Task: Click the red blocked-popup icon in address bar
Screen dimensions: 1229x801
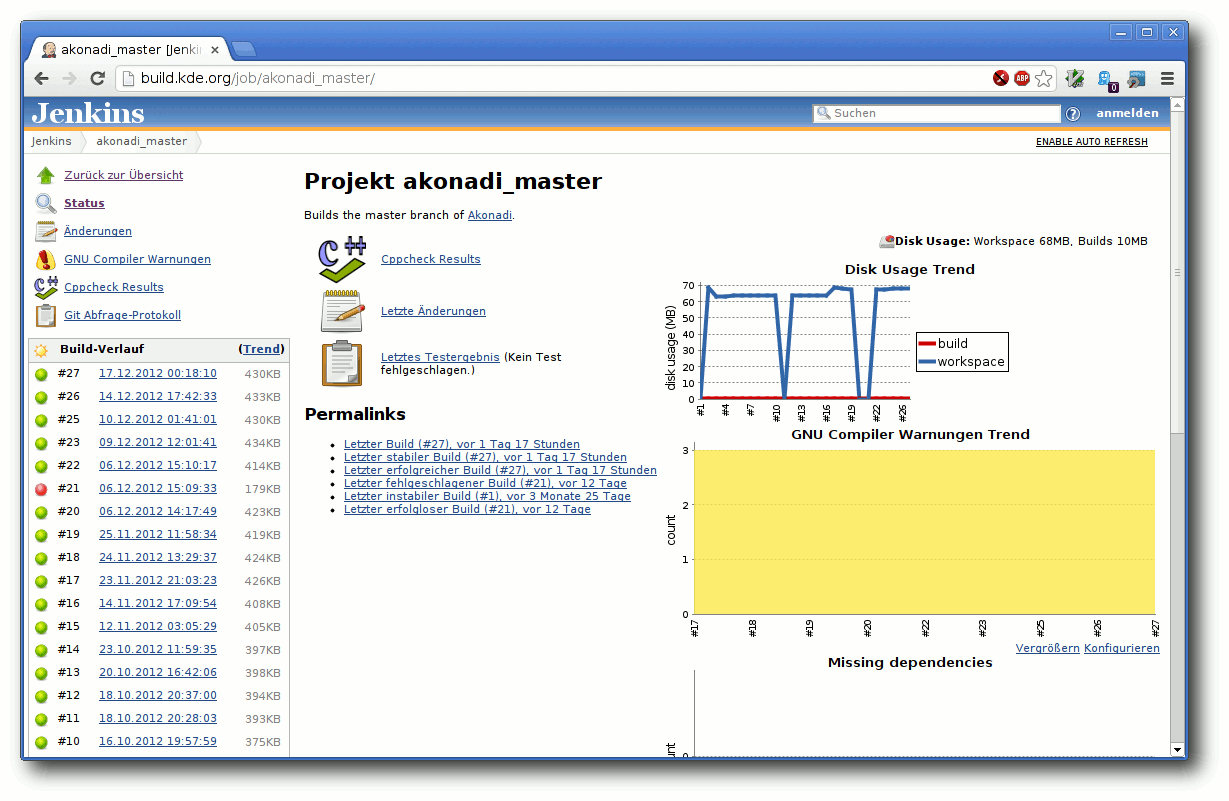Action: (1000, 78)
